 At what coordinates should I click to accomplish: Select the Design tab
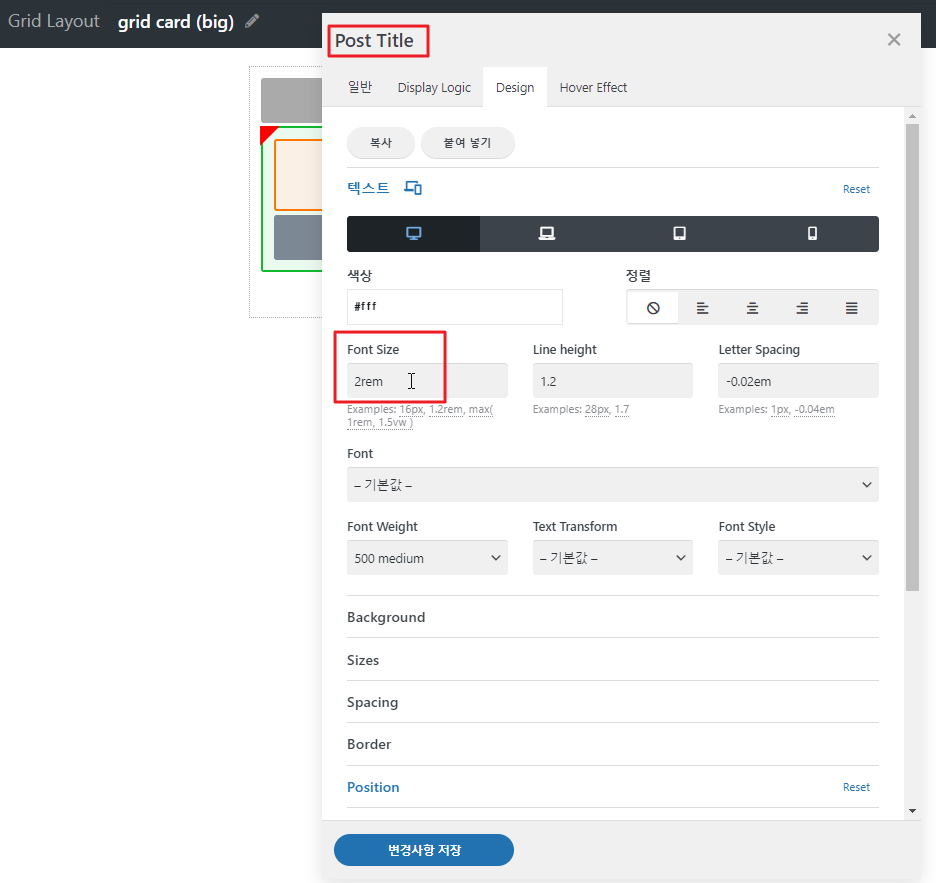click(x=515, y=87)
